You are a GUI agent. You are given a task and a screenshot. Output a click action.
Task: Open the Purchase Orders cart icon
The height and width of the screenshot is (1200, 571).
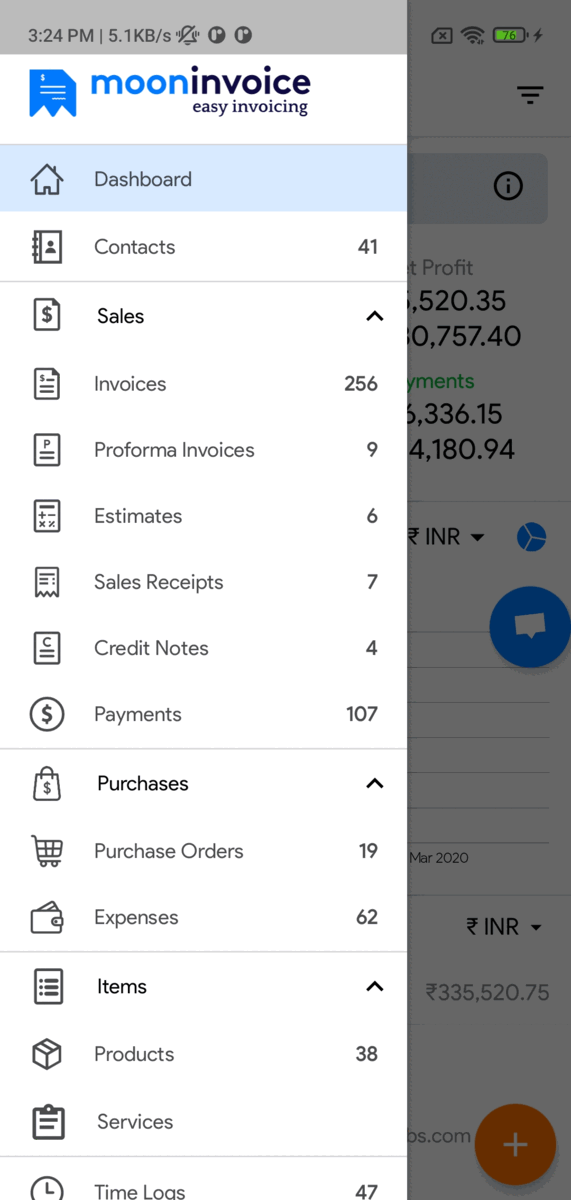47,851
